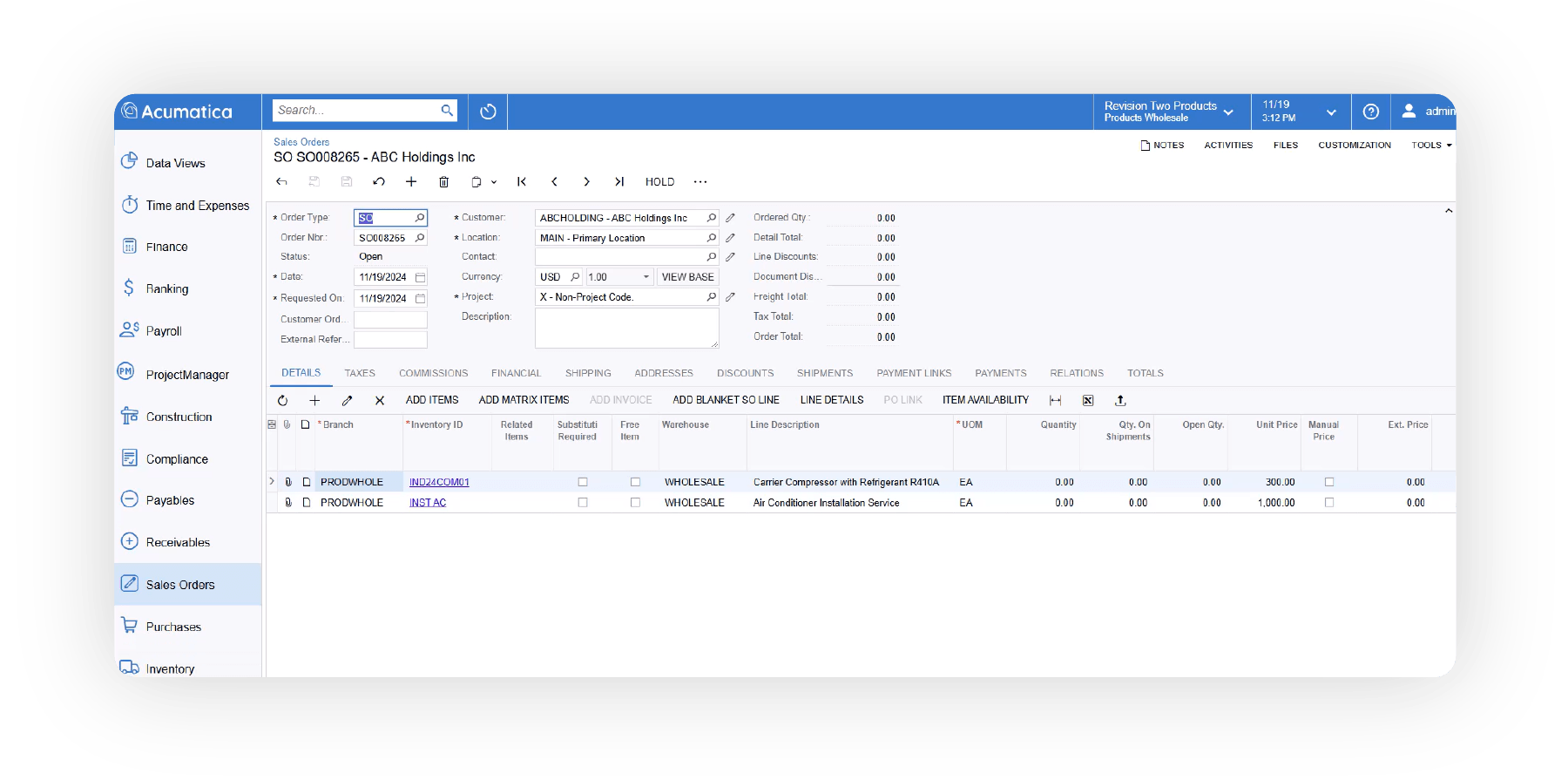Switch to the Payments tab
Viewport: 1568px width, 780px height.
point(1001,373)
